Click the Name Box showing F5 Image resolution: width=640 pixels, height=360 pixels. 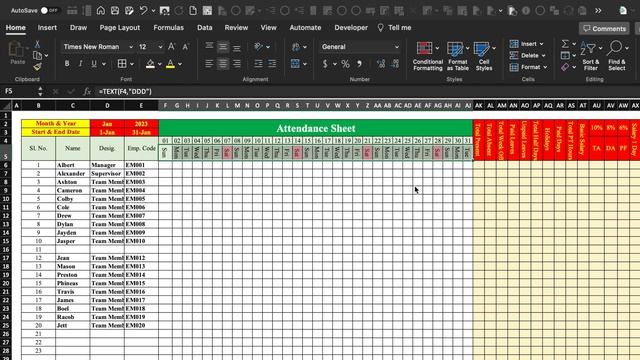(x=20, y=91)
